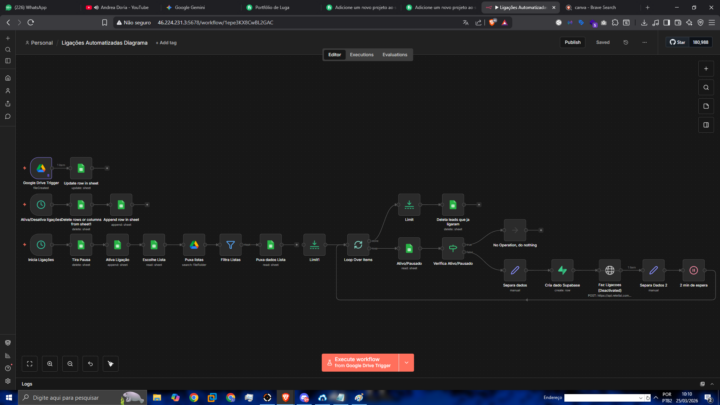720x405 pixels.
Task: Open the Cria dado Supabase node
Action: 562,270
